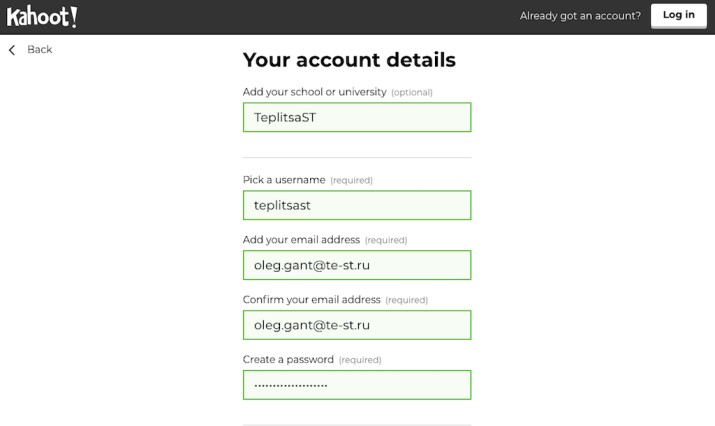
Task: Click "(required)" hint next to Create a password
Action: (360, 361)
